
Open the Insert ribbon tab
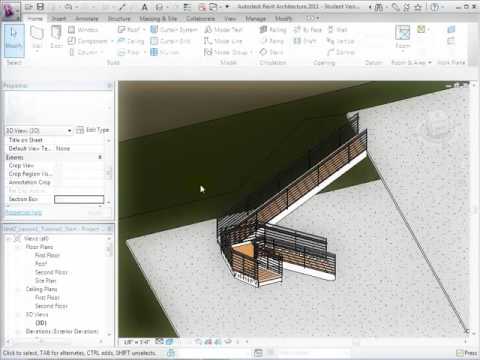(59, 18)
